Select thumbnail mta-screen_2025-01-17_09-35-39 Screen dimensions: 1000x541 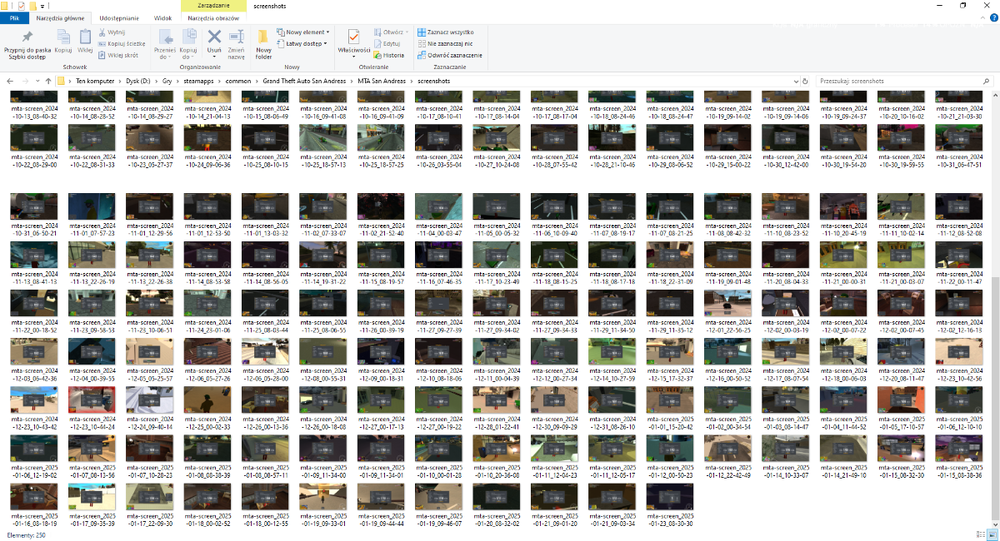92,496
